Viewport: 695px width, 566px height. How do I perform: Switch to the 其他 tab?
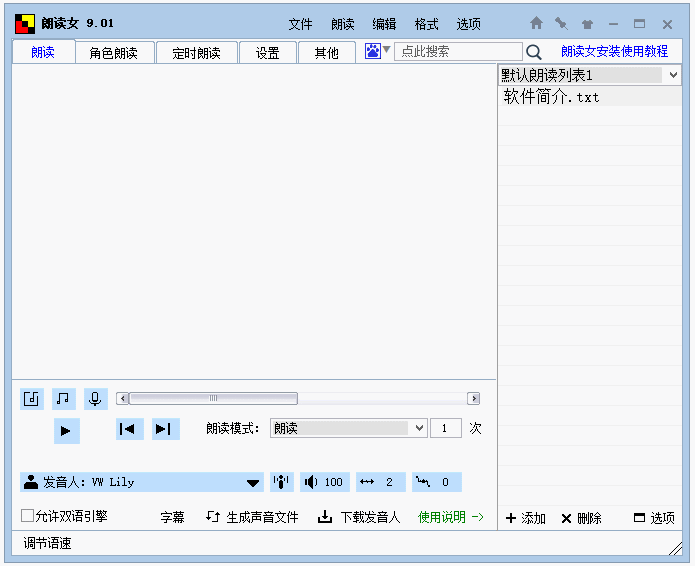click(327, 53)
